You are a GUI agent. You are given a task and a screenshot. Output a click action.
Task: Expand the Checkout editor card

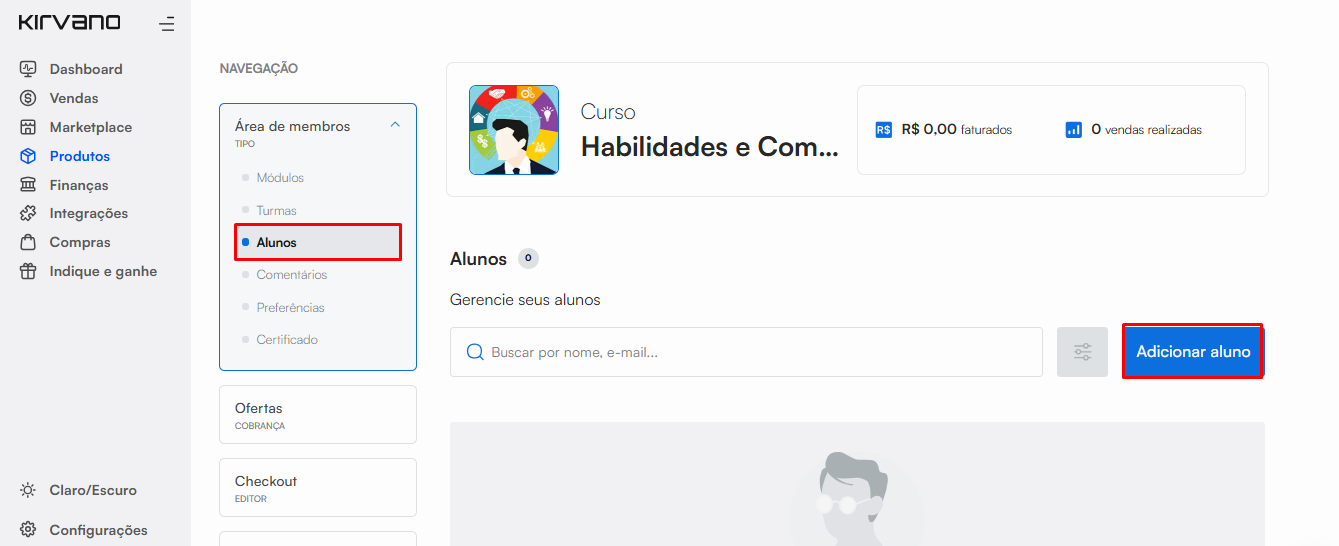318,488
